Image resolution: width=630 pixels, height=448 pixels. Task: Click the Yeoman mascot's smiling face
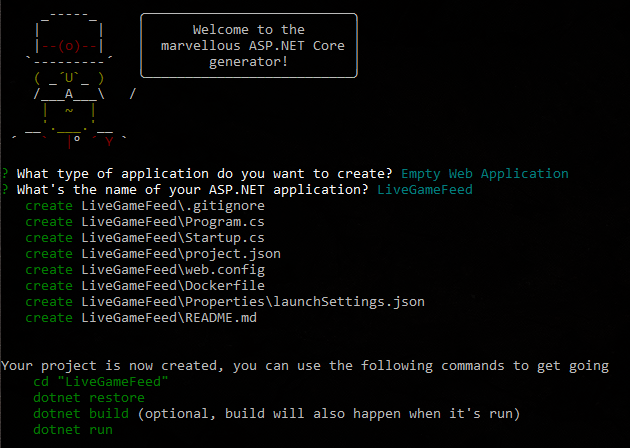(68, 77)
